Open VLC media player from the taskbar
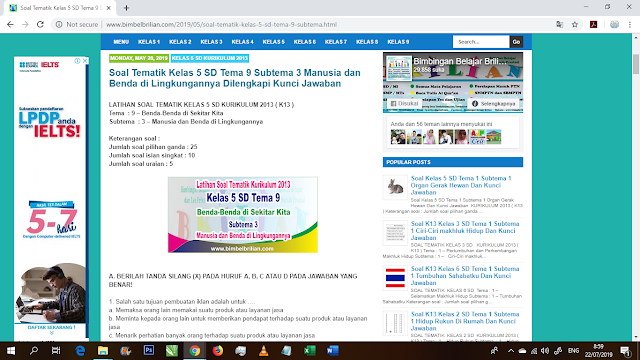Viewport: 640px width, 360px height. click(x=264, y=351)
